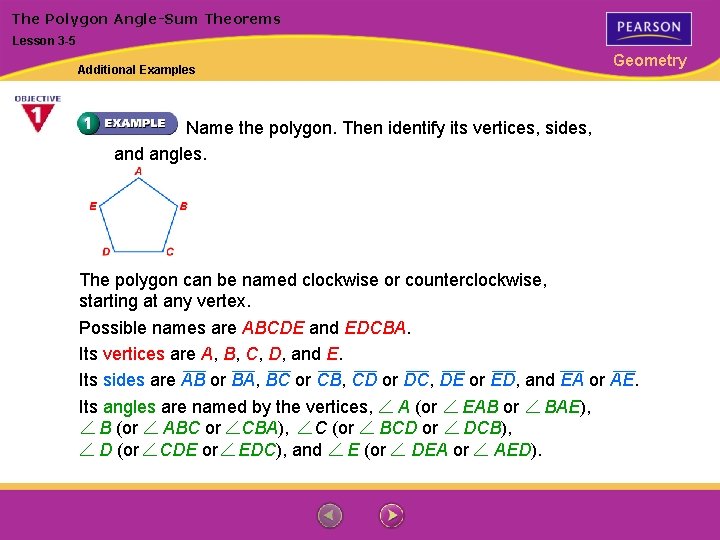
Task: Click the Pearson logo
Action: pyautogui.click(x=649, y=29)
